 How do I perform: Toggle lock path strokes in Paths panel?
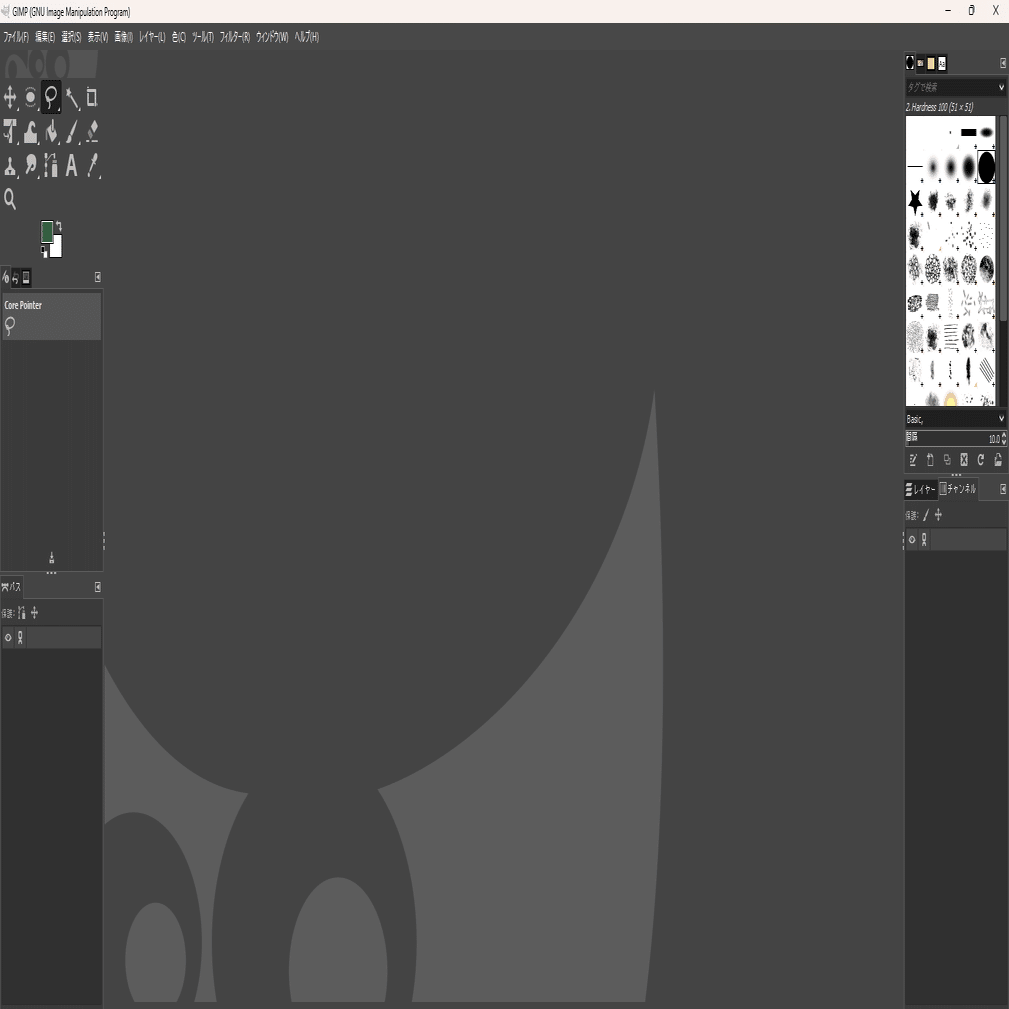22,613
